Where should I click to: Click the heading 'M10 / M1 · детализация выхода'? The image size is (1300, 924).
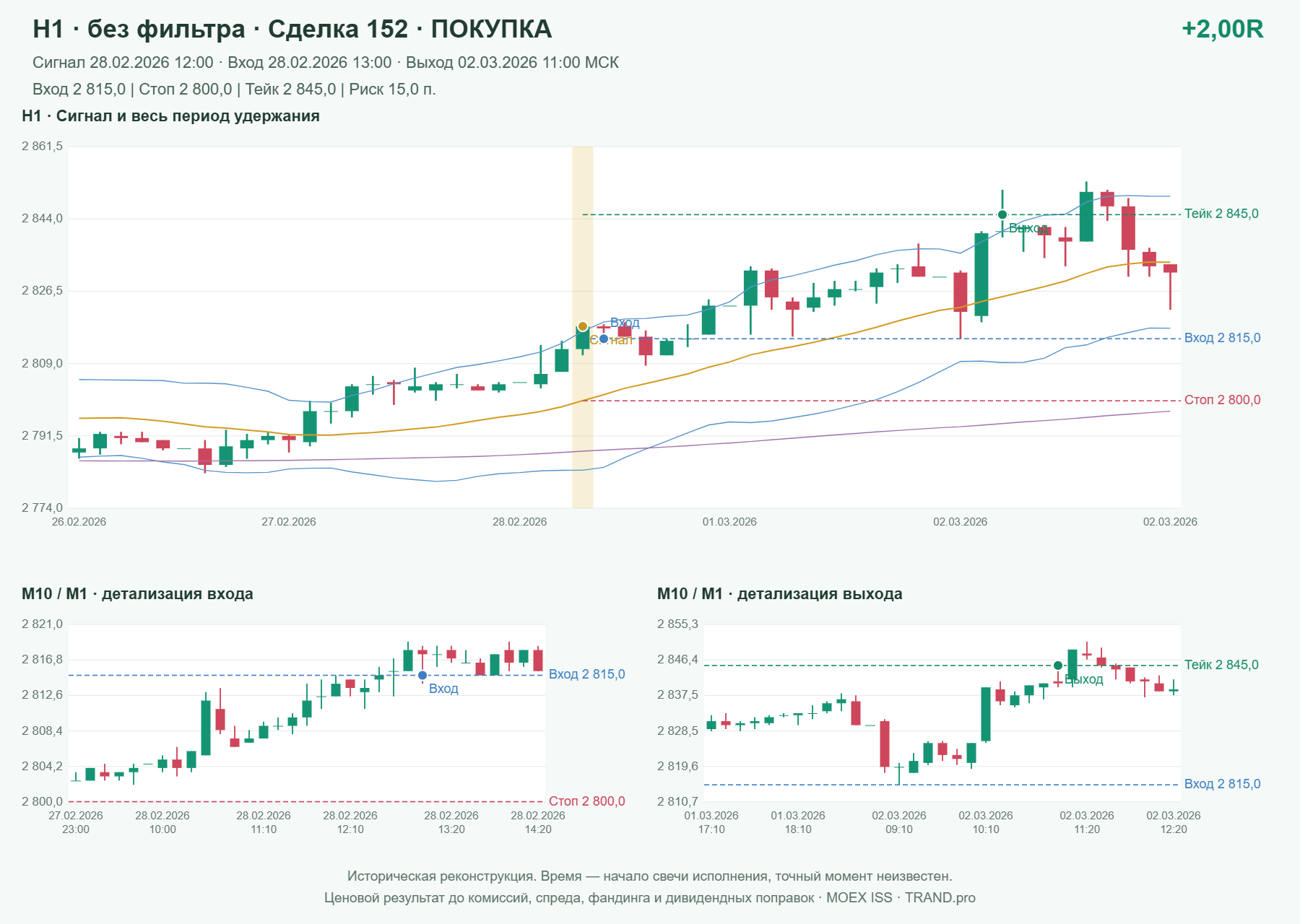pyautogui.click(x=780, y=594)
